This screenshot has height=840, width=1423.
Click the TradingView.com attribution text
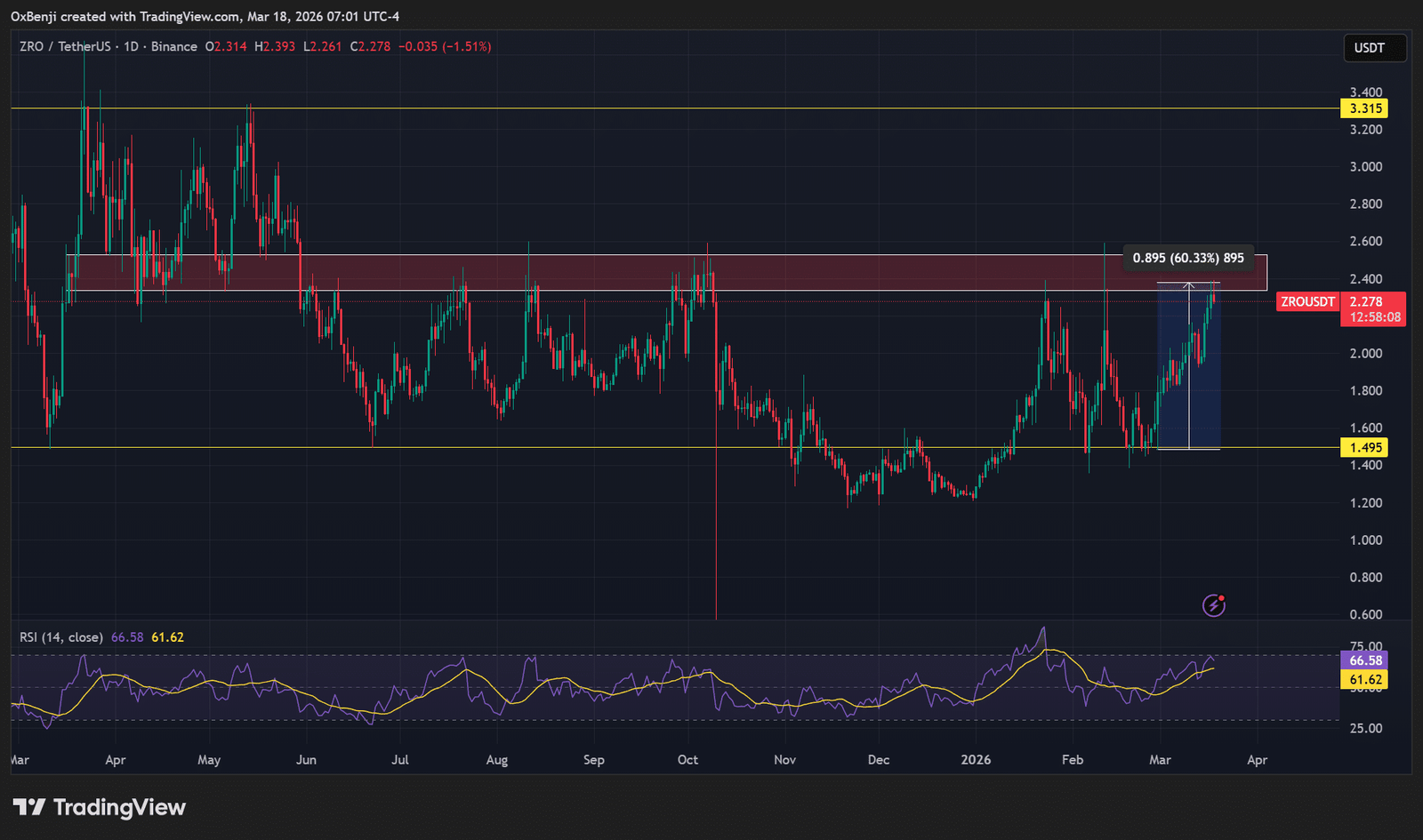click(x=189, y=17)
